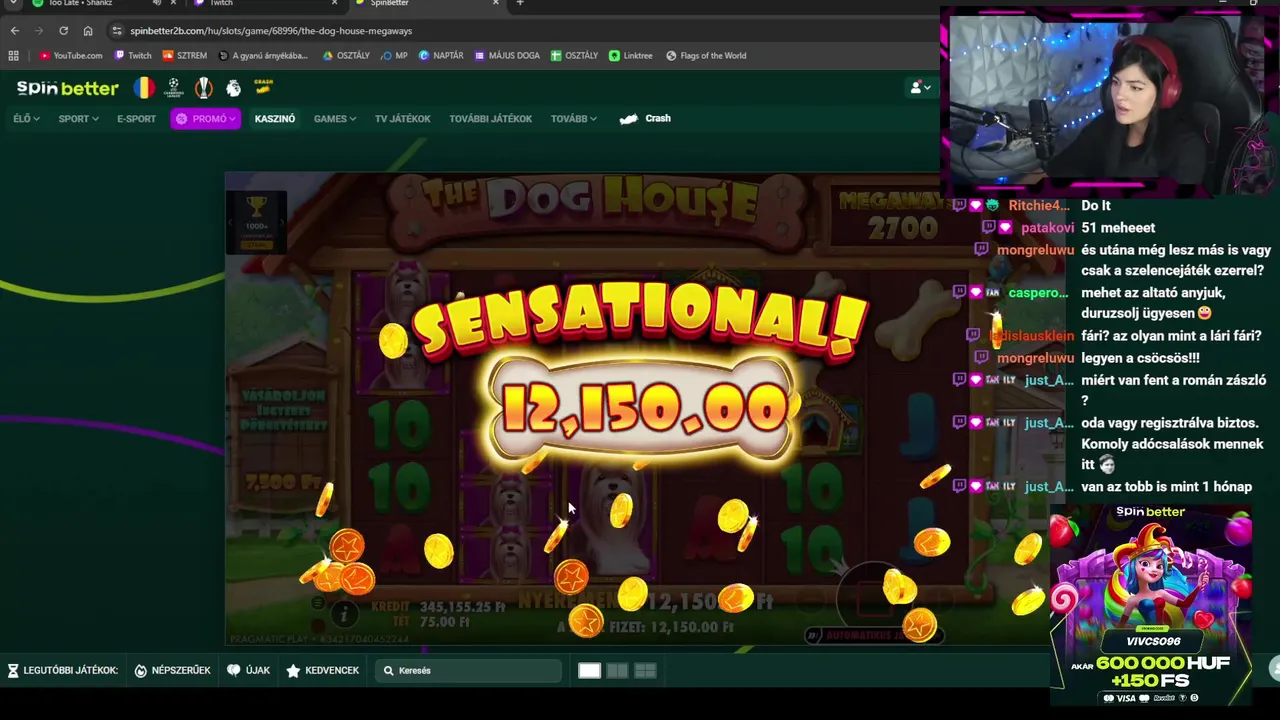Open the SZTREM bookmark
This screenshot has height=720, width=1280.
(x=185, y=56)
